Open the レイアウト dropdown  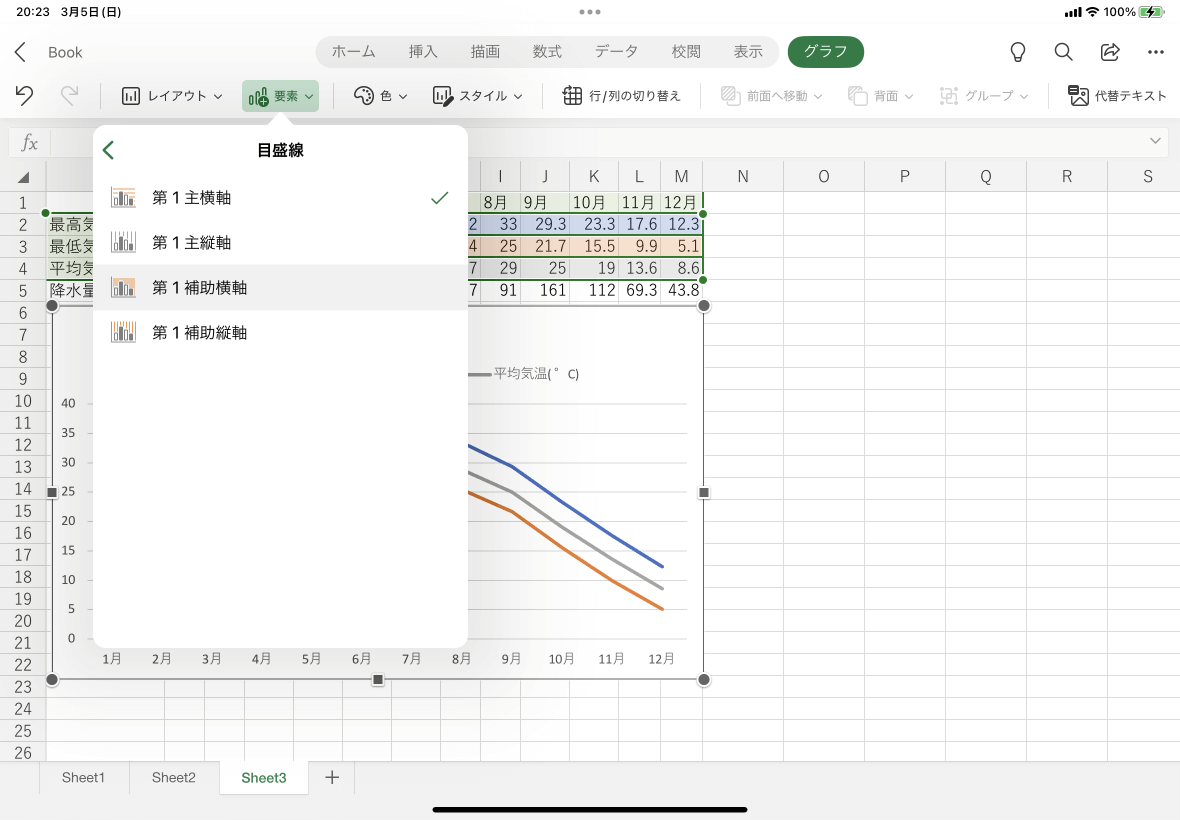pyautogui.click(x=172, y=96)
